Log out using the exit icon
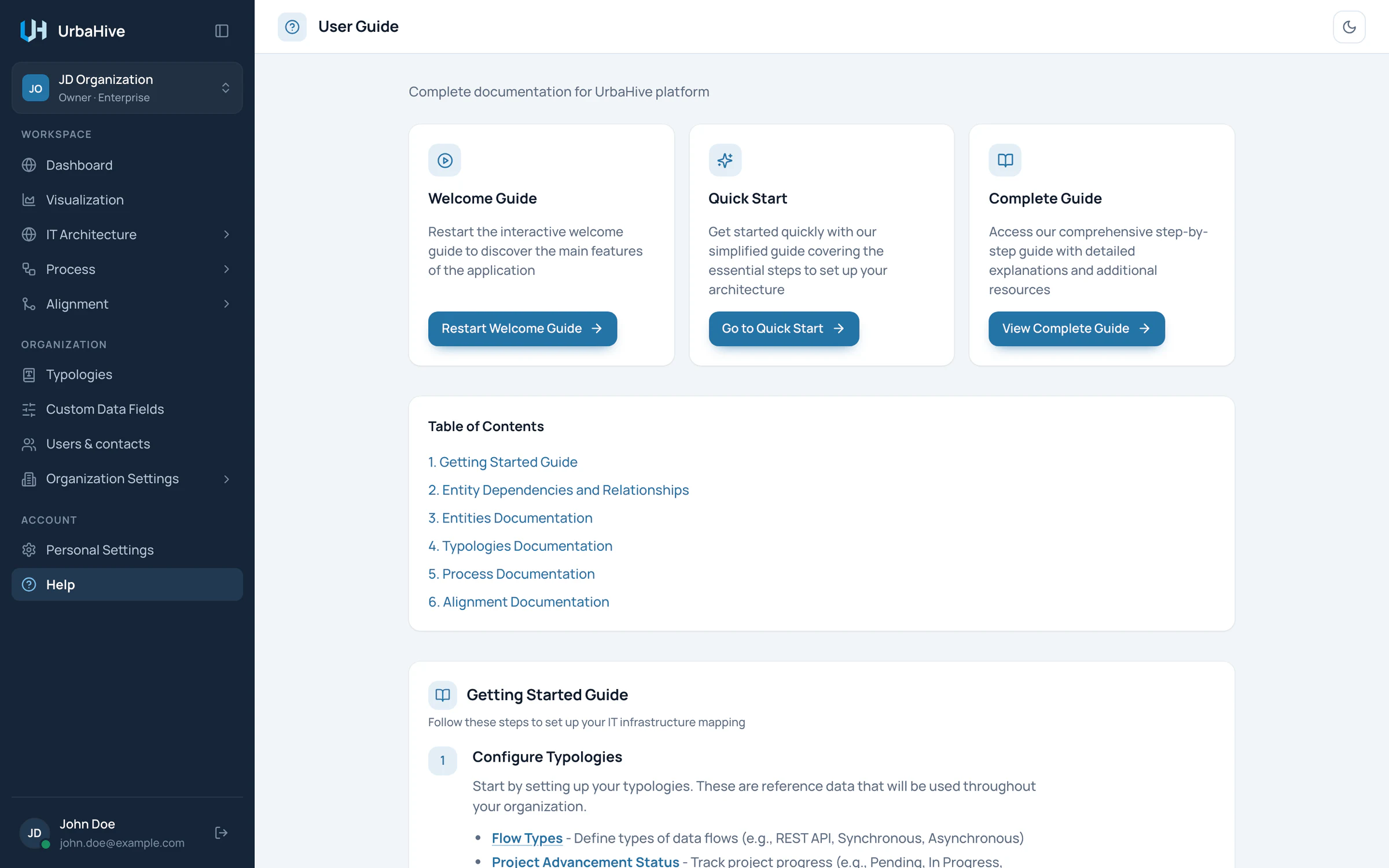 click(x=221, y=833)
